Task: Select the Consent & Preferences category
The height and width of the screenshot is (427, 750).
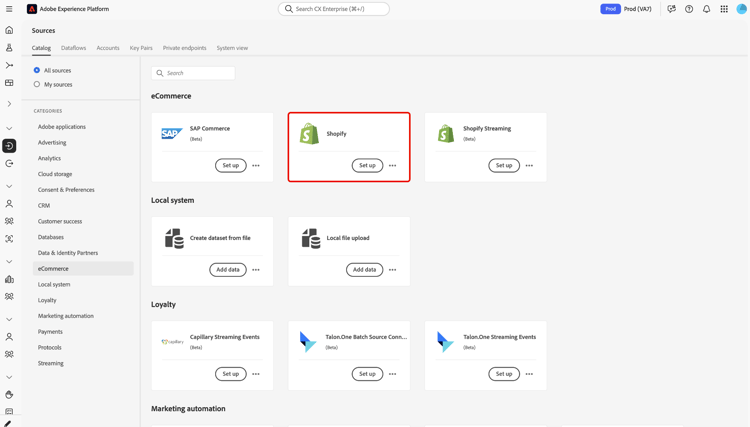Action: 66,190
